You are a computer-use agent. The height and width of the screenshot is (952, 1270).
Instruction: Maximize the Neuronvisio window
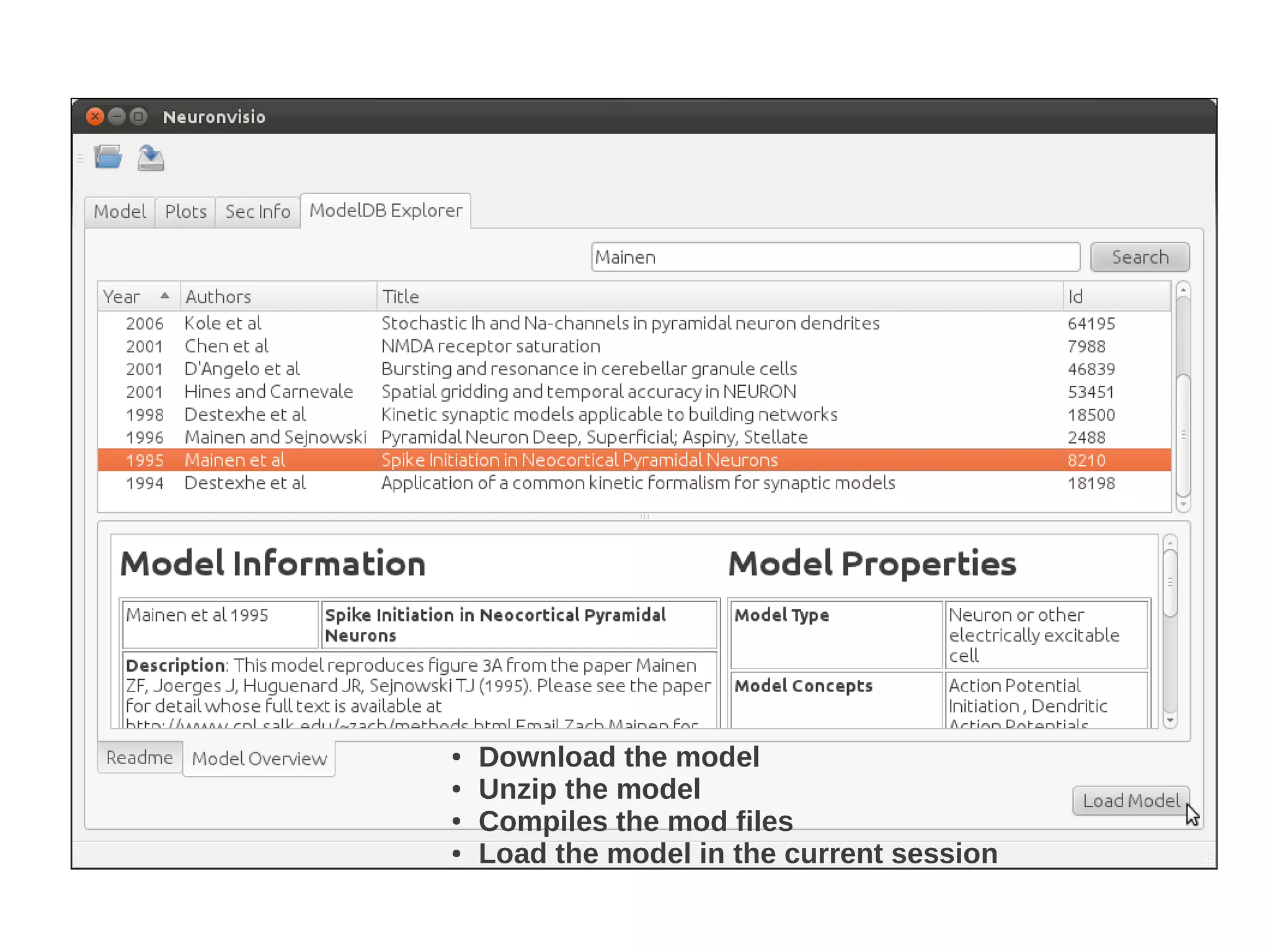[138, 117]
